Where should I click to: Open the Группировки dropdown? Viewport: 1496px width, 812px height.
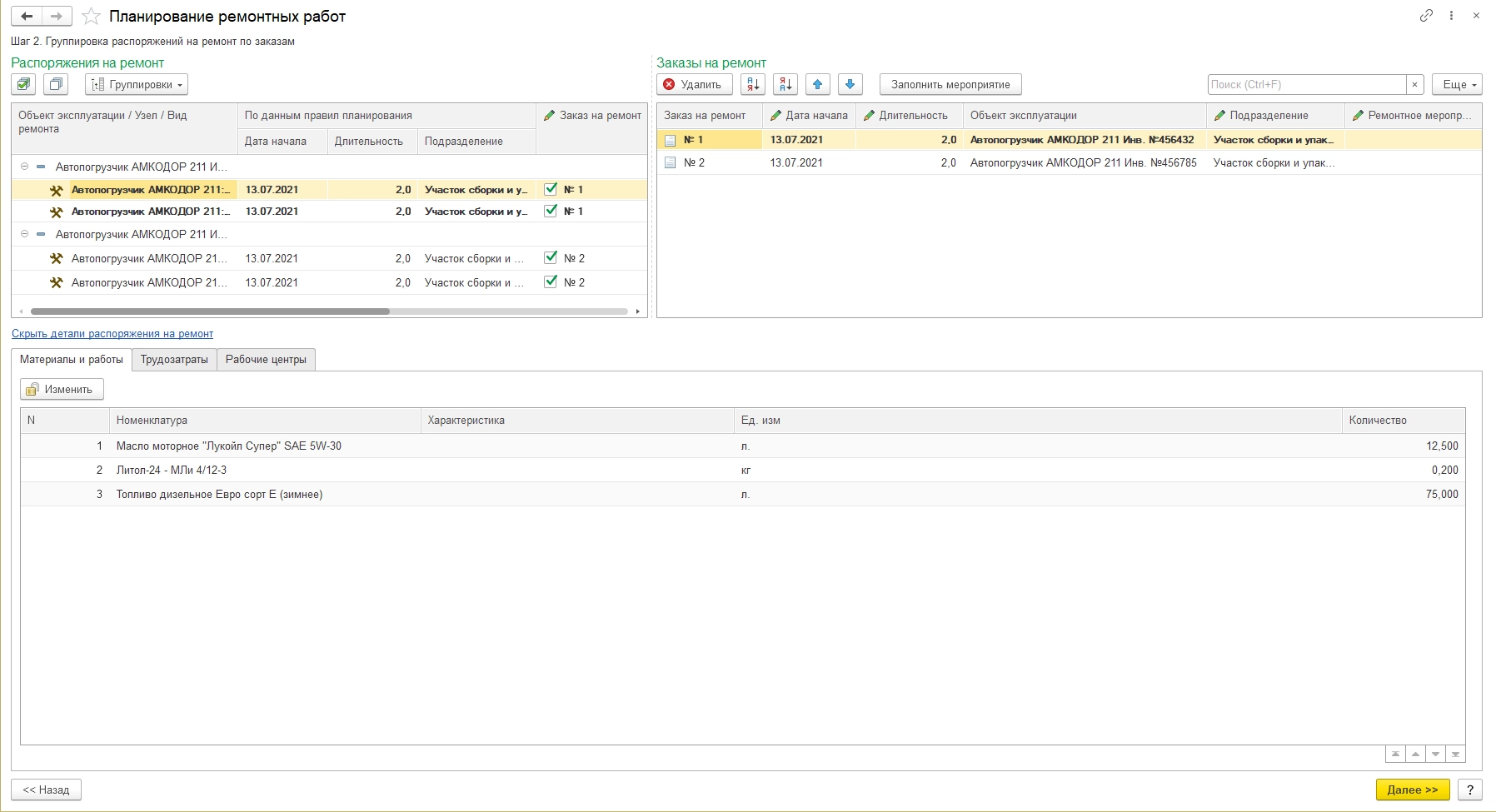(137, 84)
